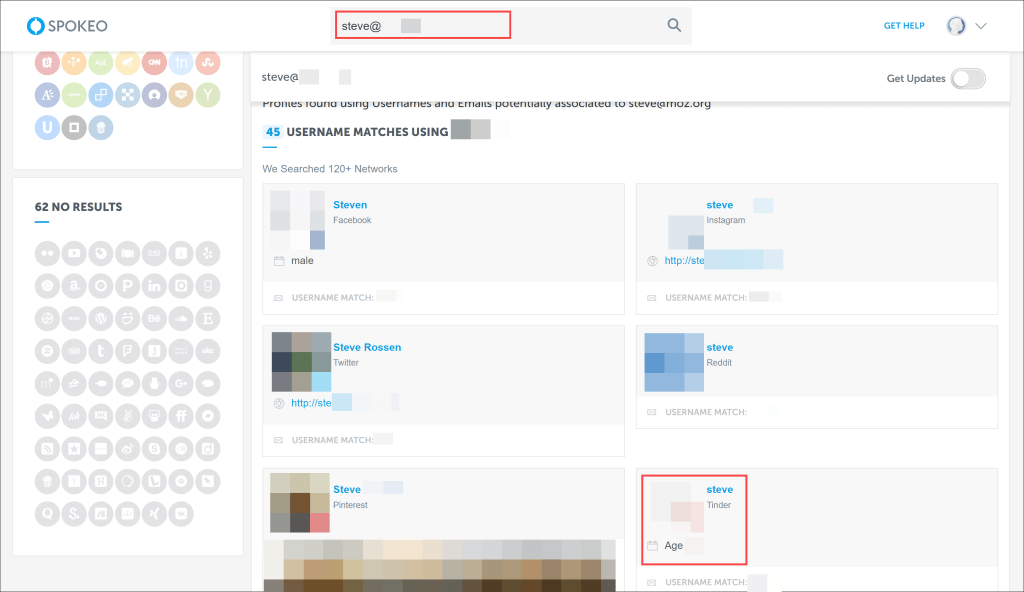Click the '62 NO RESULTS' heading

pos(78,207)
